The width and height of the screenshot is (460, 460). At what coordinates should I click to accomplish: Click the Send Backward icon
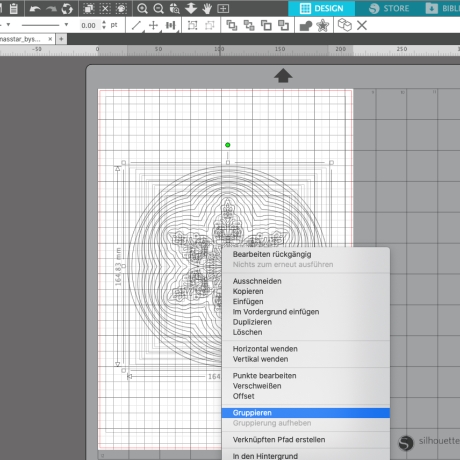(x=283, y=25)
